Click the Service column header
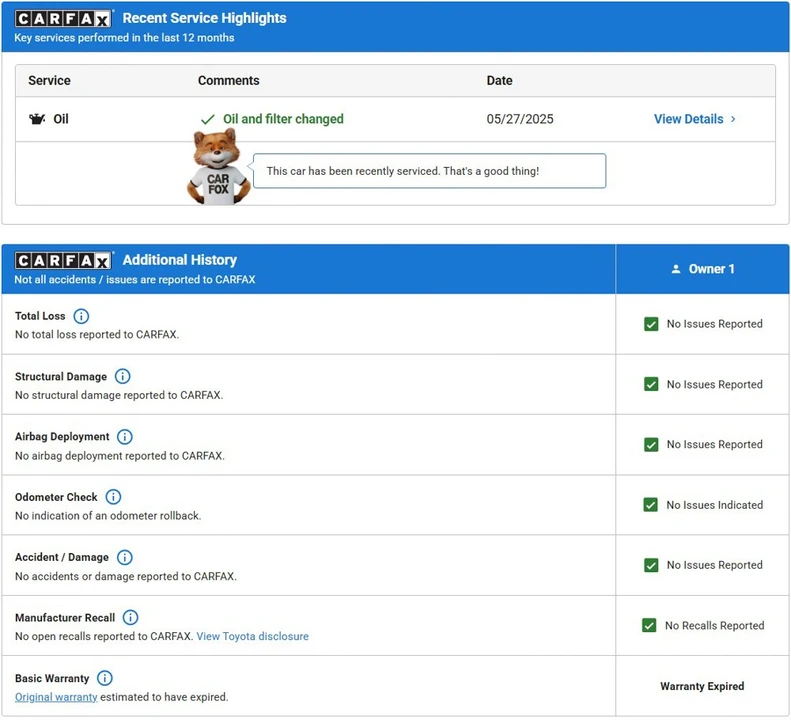The image size is (791, 720). click(x=49, y=81)
